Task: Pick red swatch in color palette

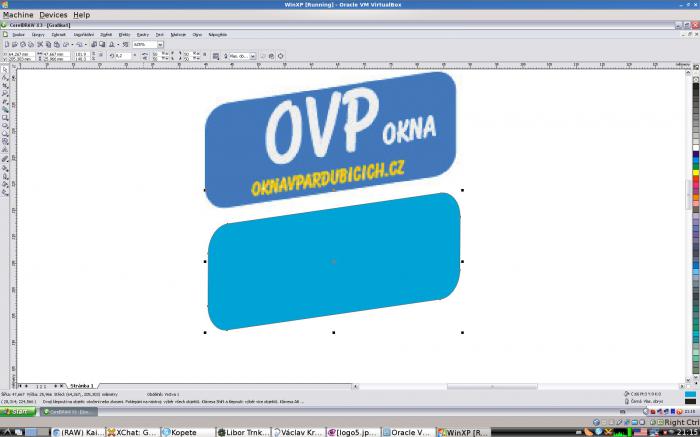Action: click(696, 179)
